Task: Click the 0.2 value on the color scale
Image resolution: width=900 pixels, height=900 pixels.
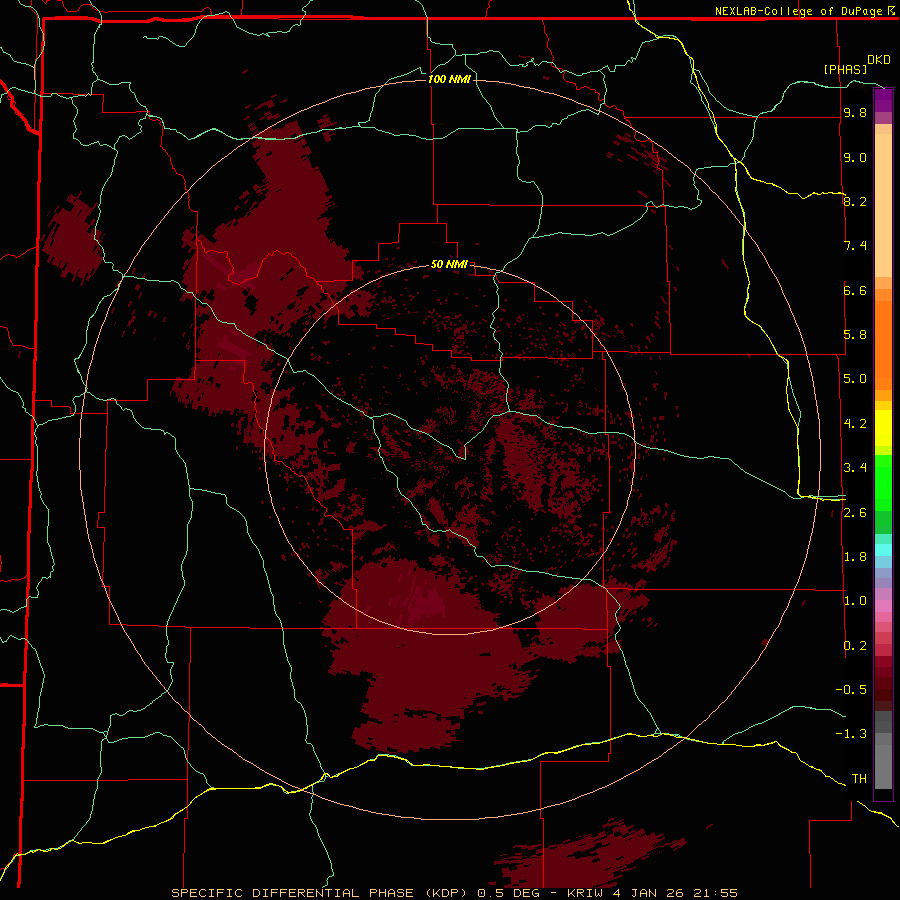Action: [x=855, y=646]
